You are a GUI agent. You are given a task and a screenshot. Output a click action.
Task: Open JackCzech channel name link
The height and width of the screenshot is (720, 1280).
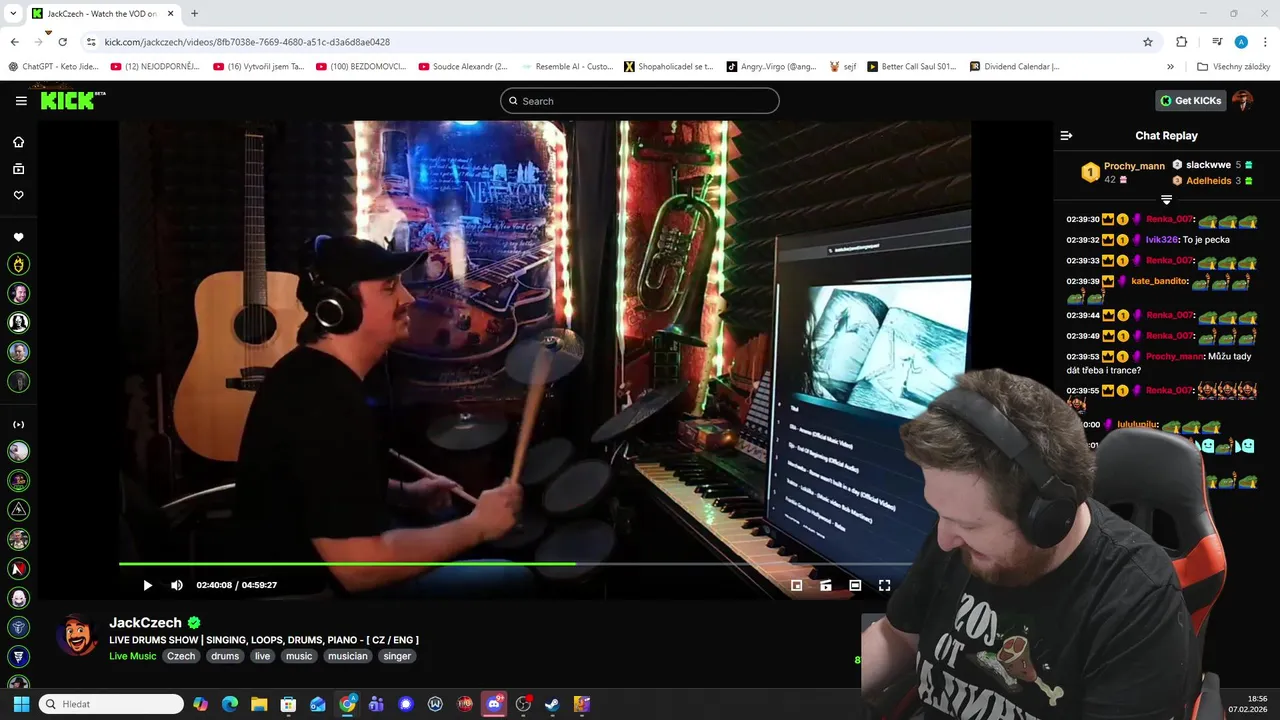click(x=146, y=622)
